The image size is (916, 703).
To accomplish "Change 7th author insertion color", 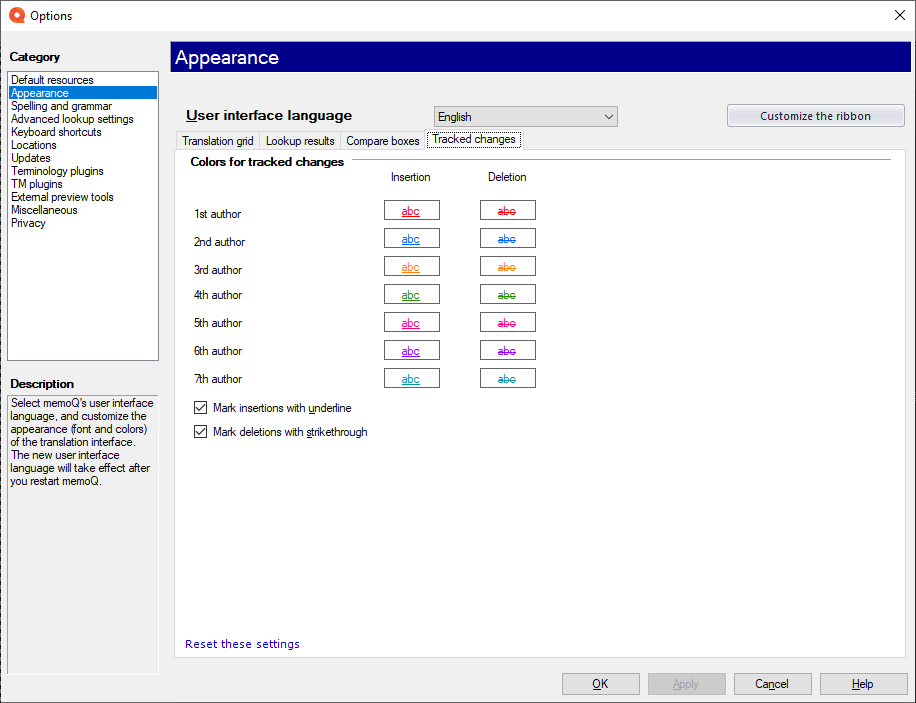I will (411, 379).
